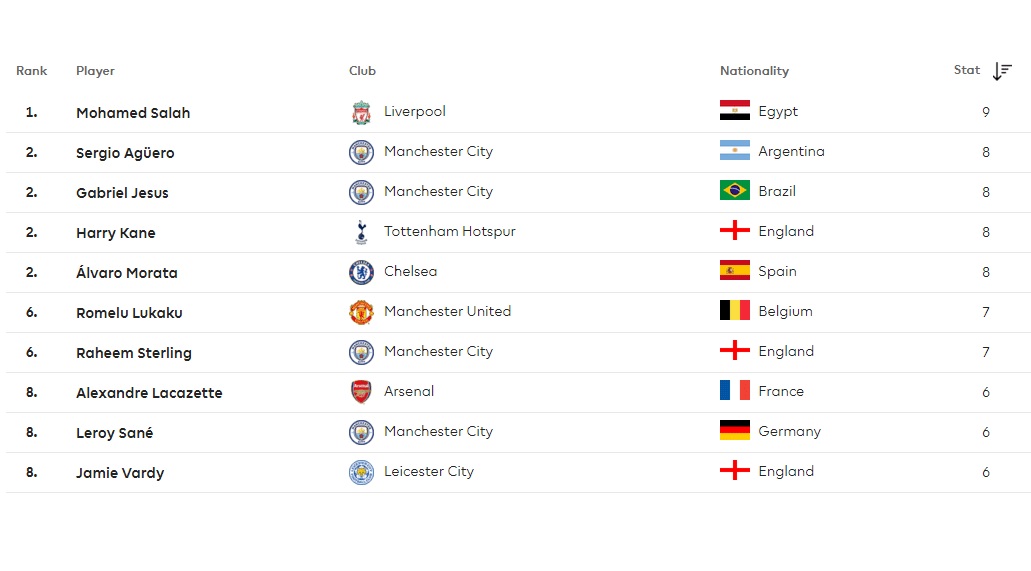
Task: Click the Argentina flag icon
Action: [x=735, y=151]
